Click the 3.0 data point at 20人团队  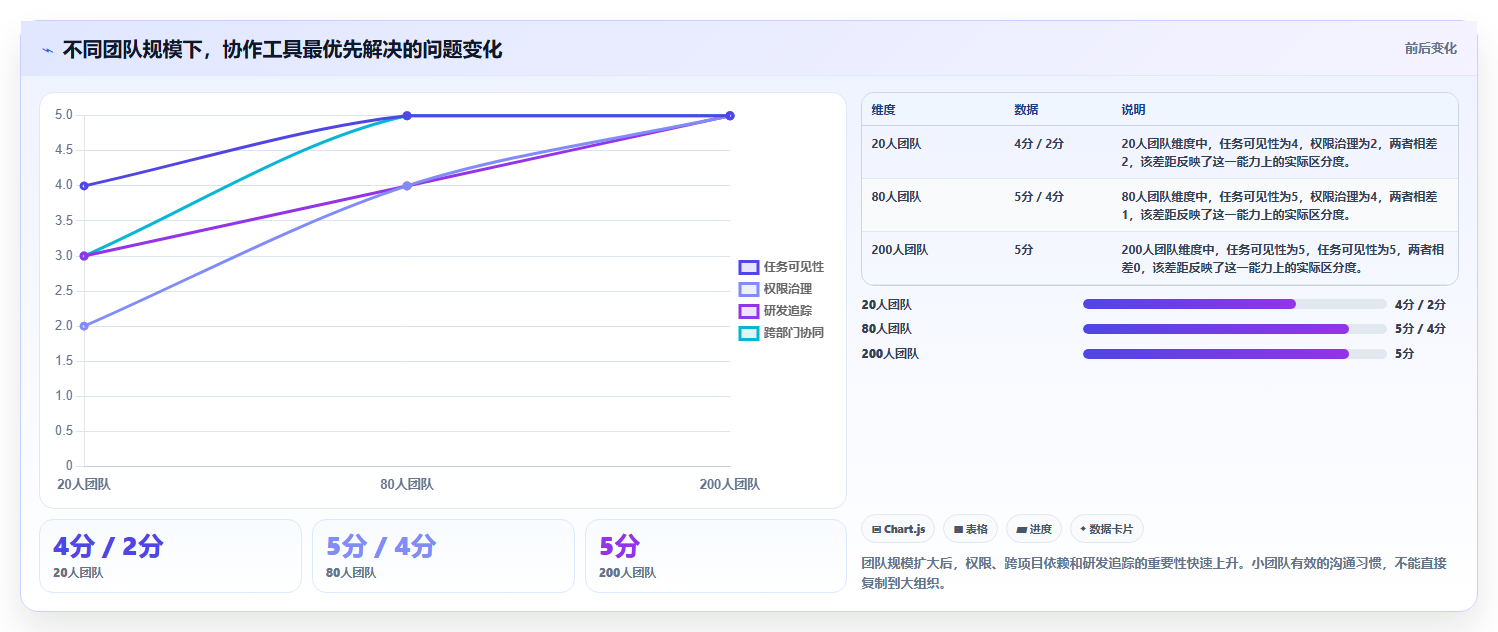coord(84,256)
